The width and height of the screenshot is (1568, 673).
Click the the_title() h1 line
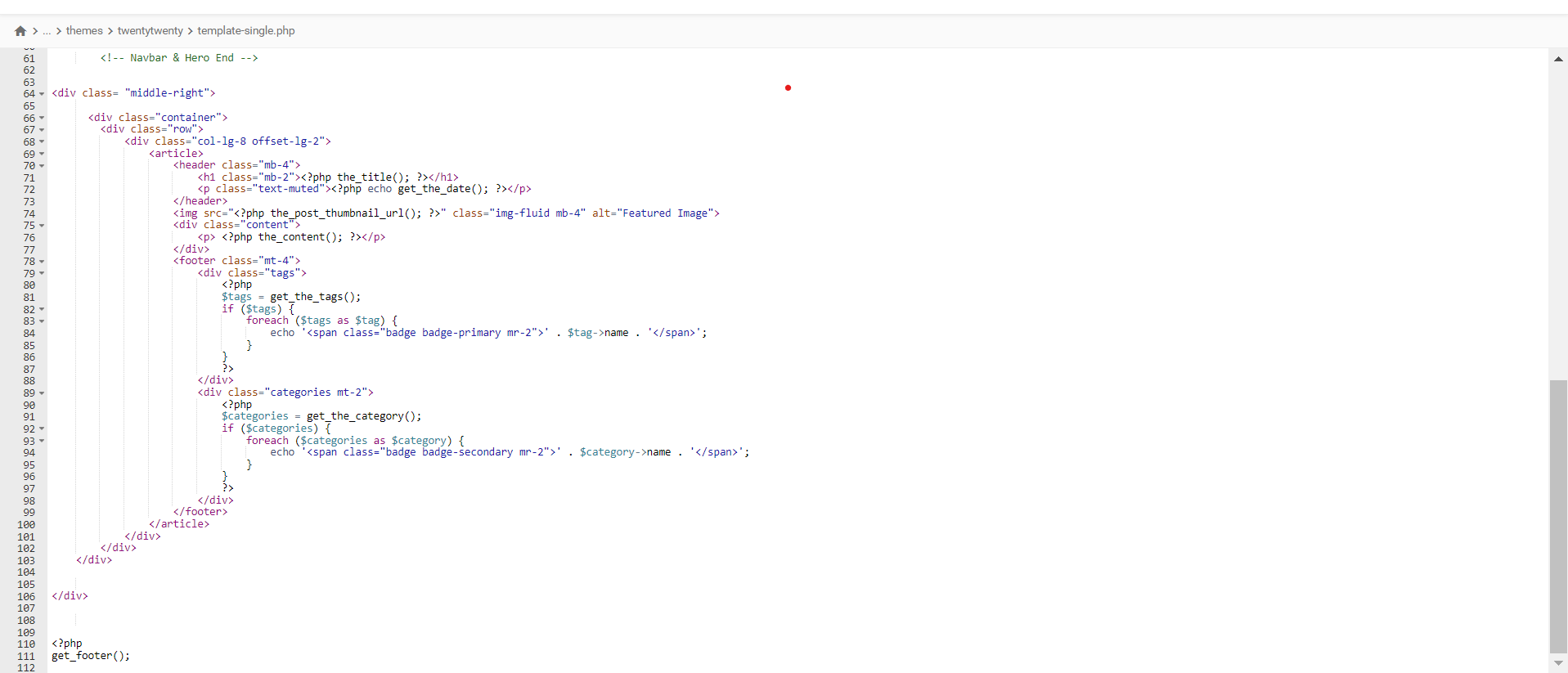click(328, 177)
